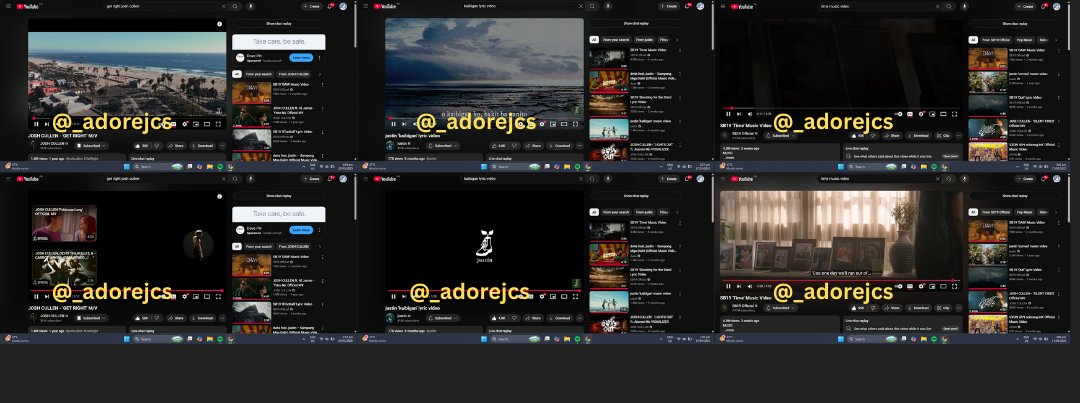Go fullscreen in the kalbigan ocean-scene window
The image size is (1080, 403).
575,124
